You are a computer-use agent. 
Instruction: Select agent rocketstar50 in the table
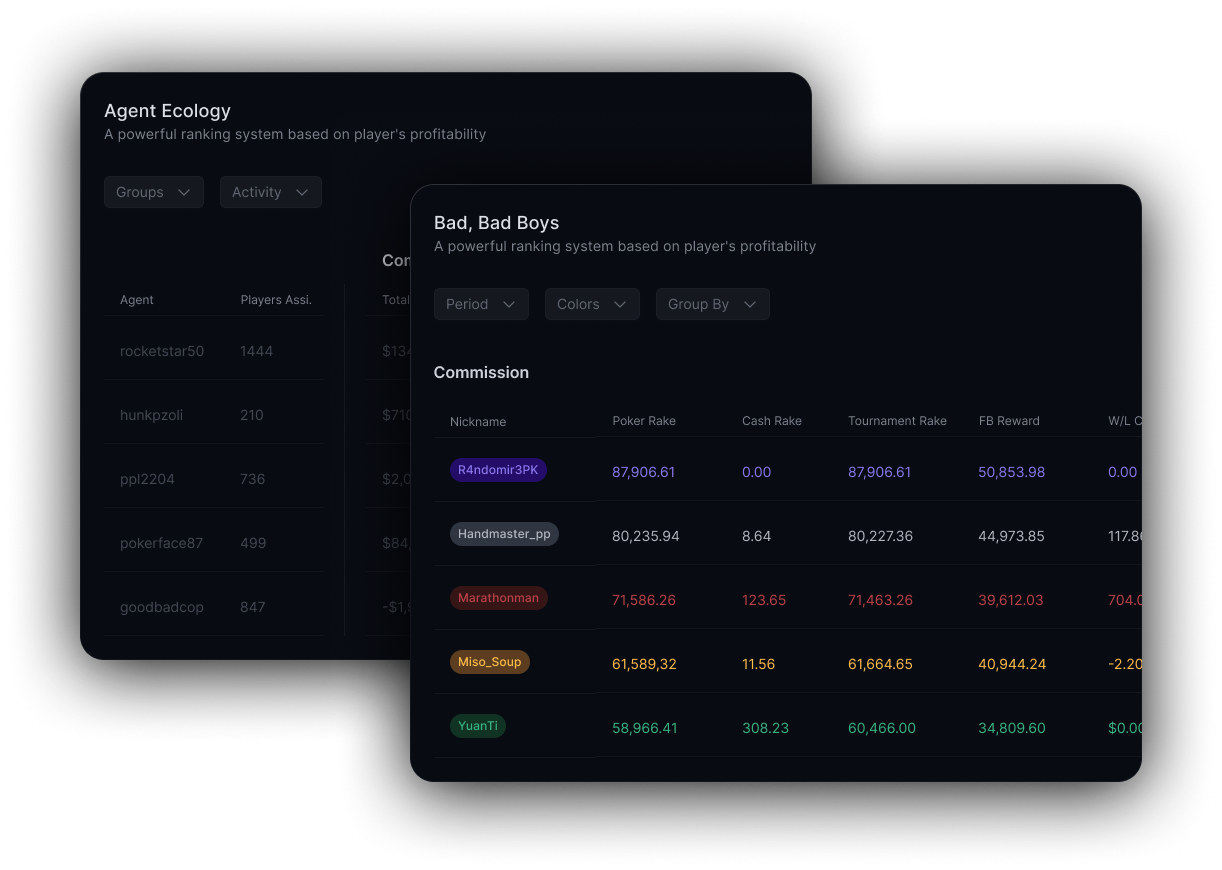click(162, 351)
